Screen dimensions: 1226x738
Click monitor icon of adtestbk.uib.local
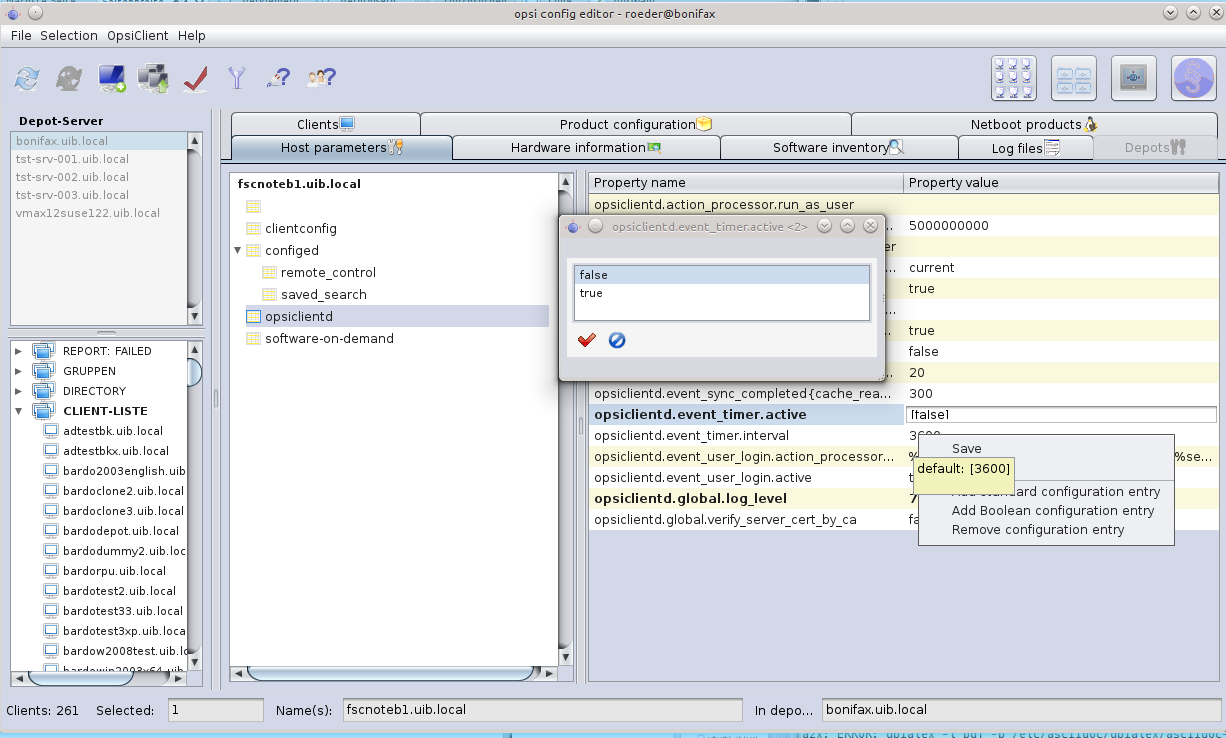[x=51, y=431]
